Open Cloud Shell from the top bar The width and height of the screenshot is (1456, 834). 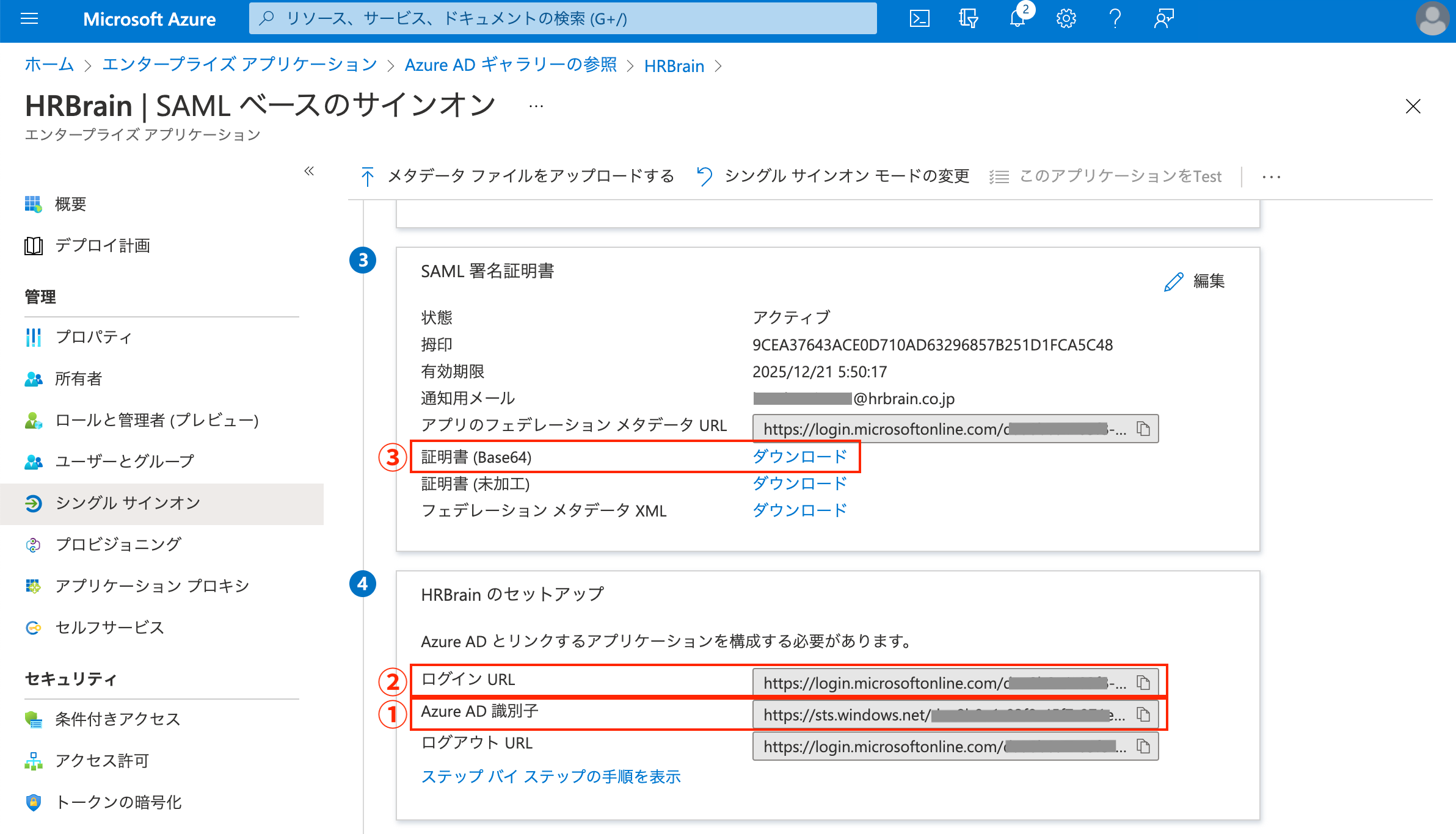click(919, 19)
